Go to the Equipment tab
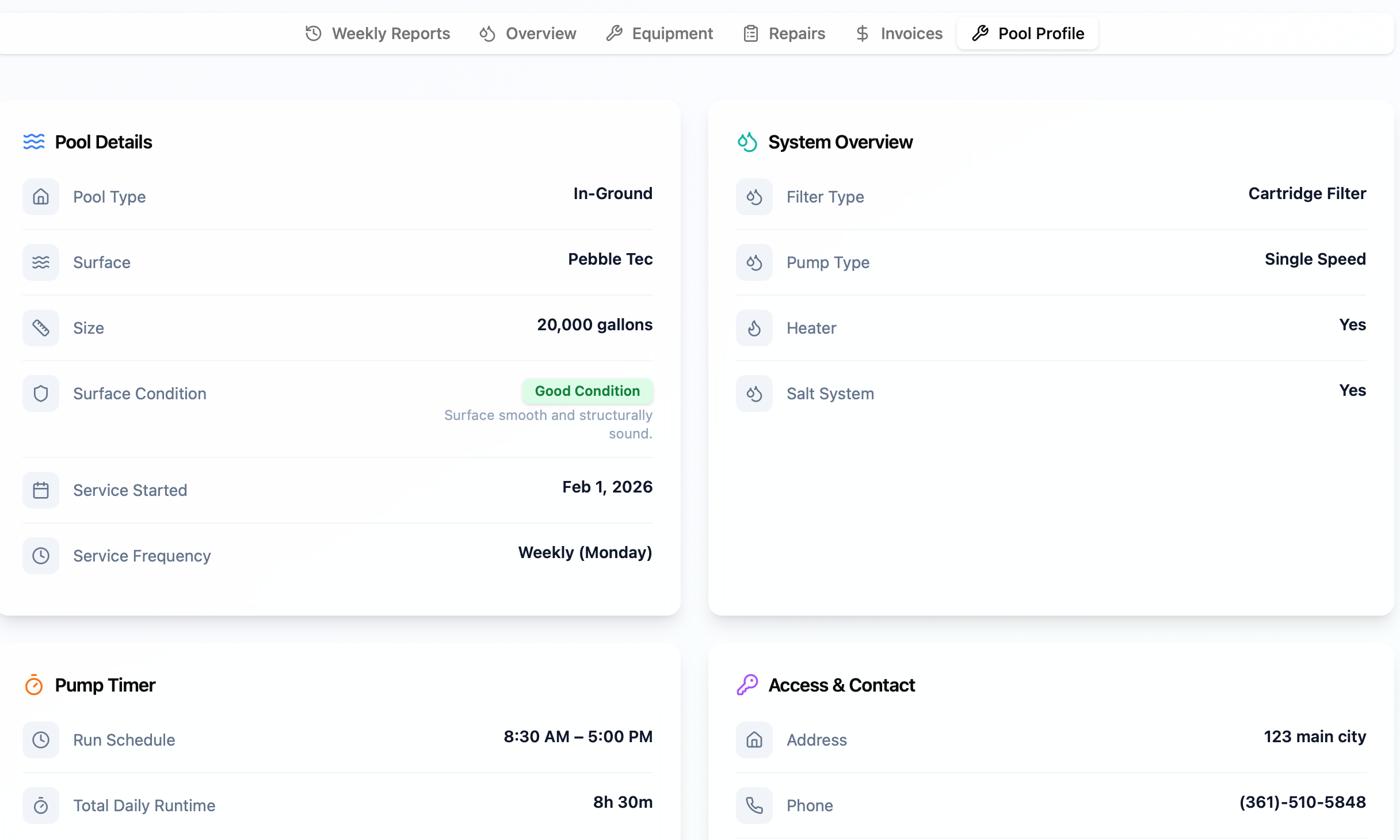The height and width of the screenshot is (840, 1400). [659, 33]
